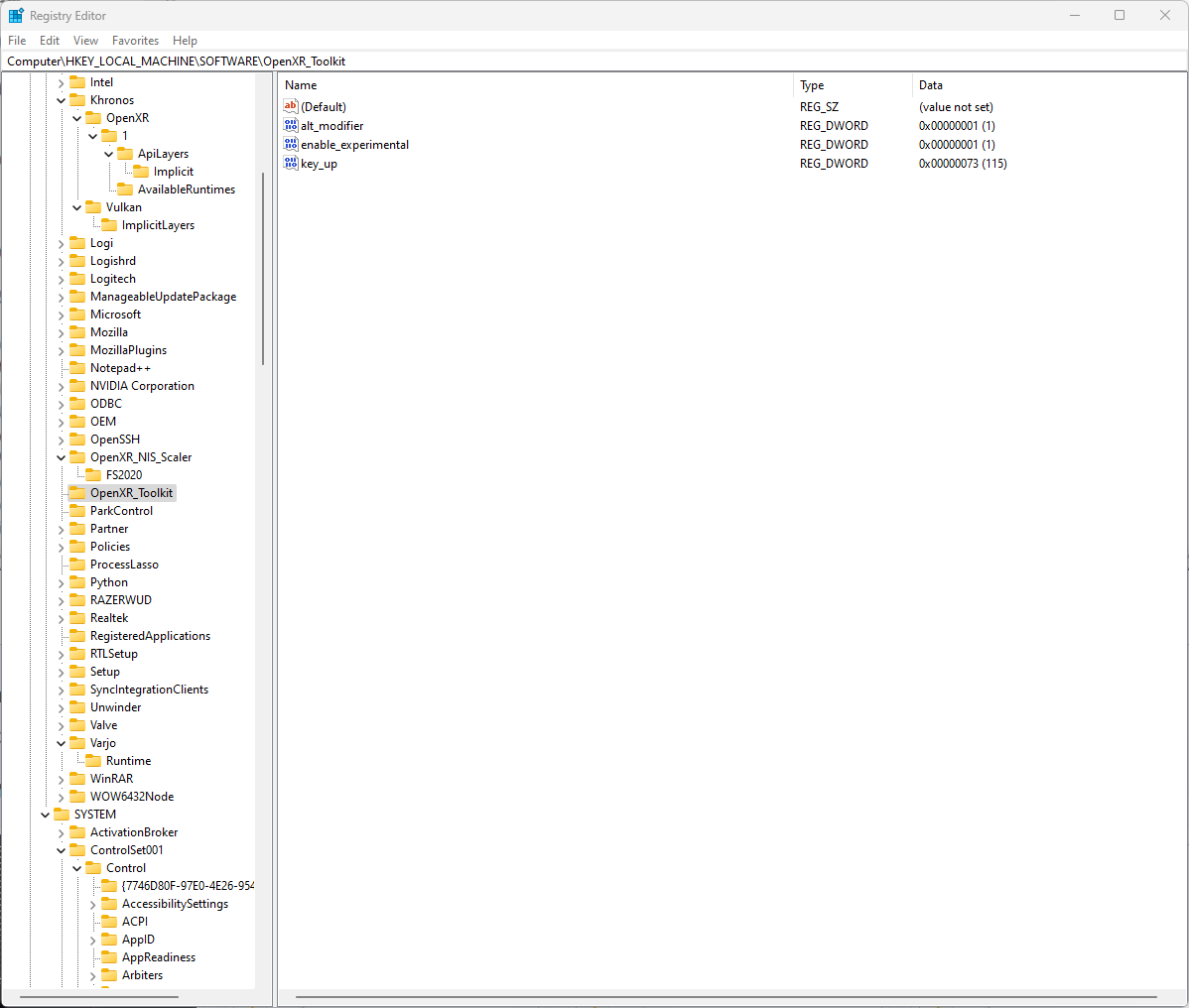Click the DWORD icon next to enable_experimental
This screenshot has width=1189, height=1008.
pos(291,145)
